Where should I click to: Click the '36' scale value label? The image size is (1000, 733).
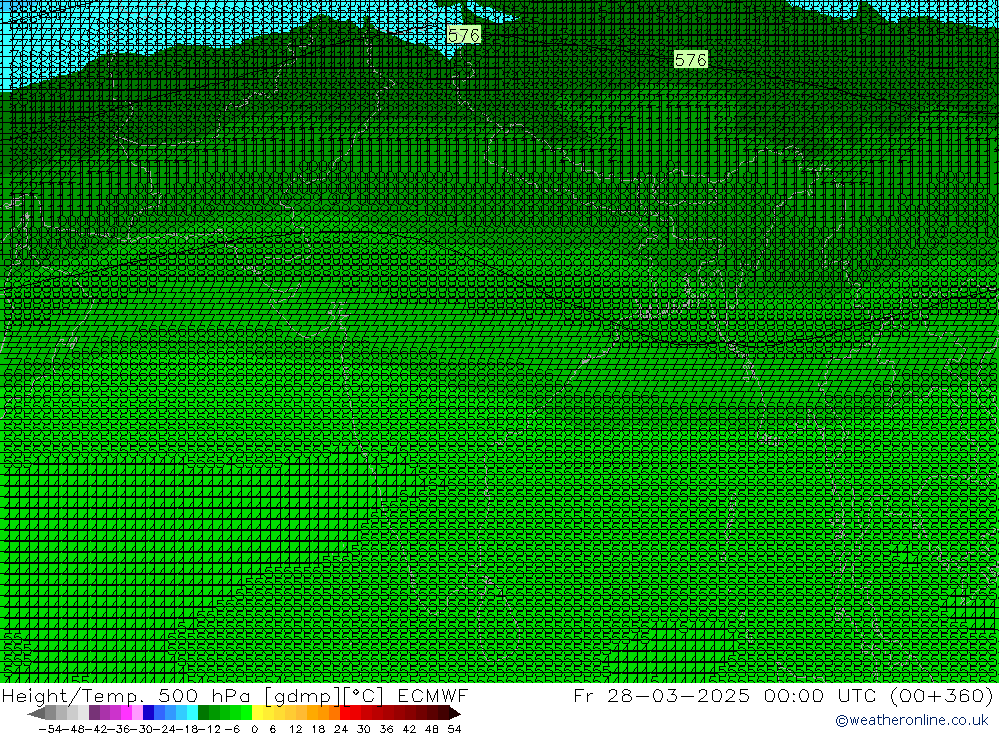[386, 729]
